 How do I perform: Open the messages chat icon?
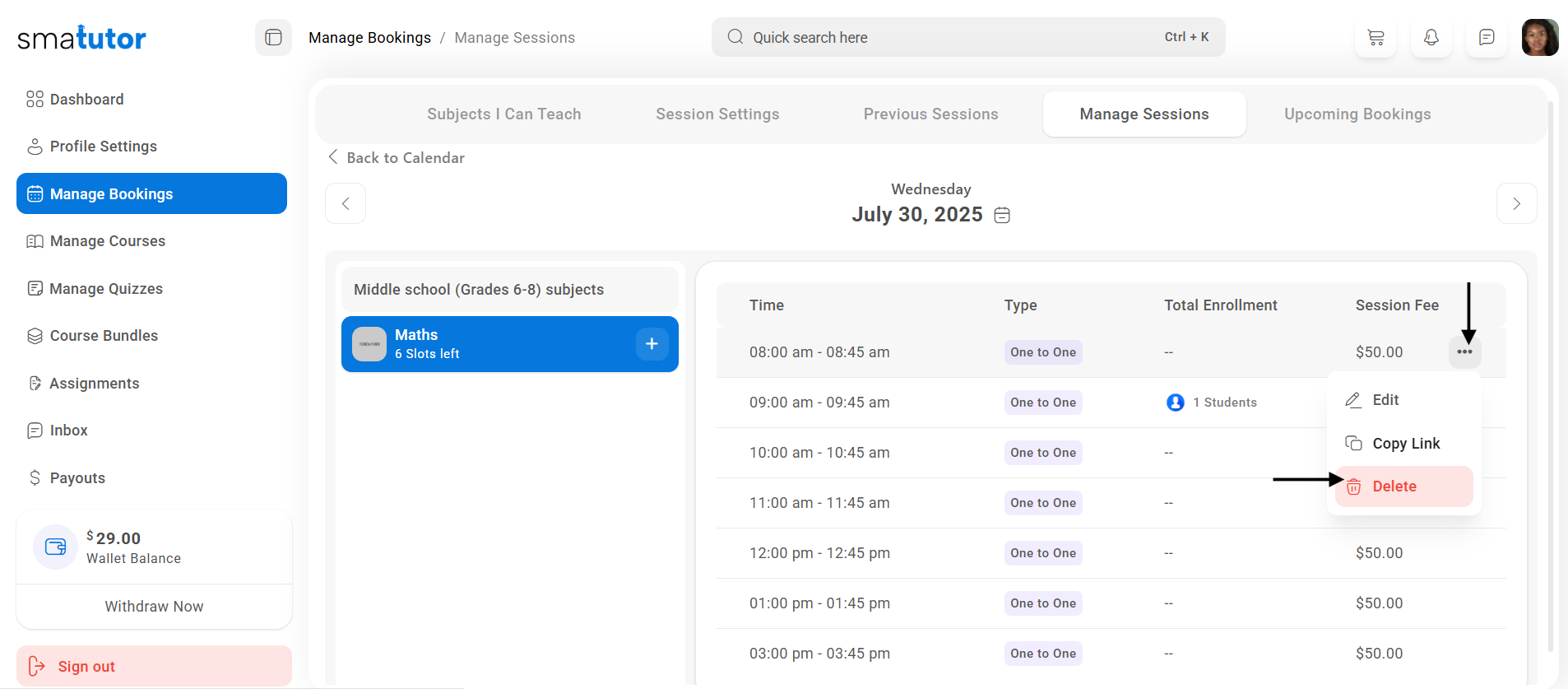1487,38
